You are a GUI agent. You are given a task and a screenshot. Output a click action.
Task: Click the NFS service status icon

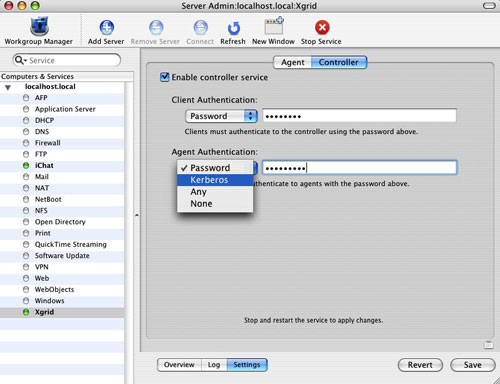[x=26, y=211]
